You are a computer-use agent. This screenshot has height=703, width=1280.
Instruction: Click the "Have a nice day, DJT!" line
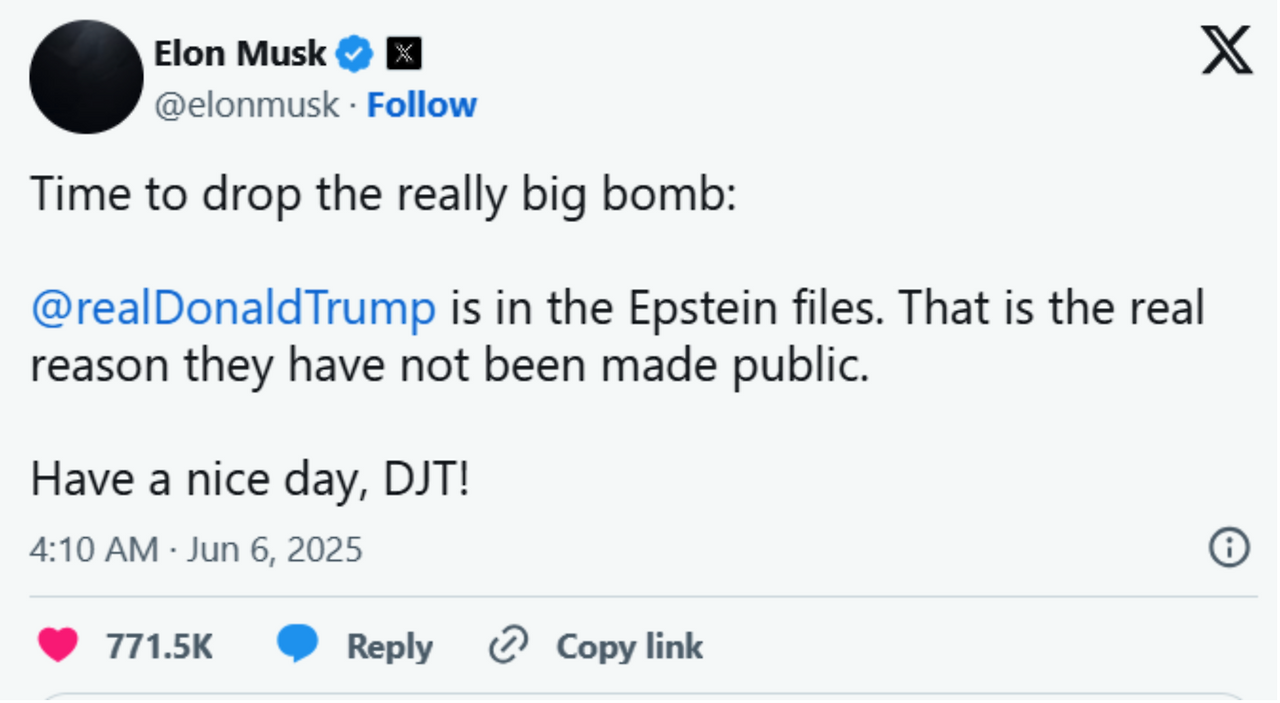point(250,480)
